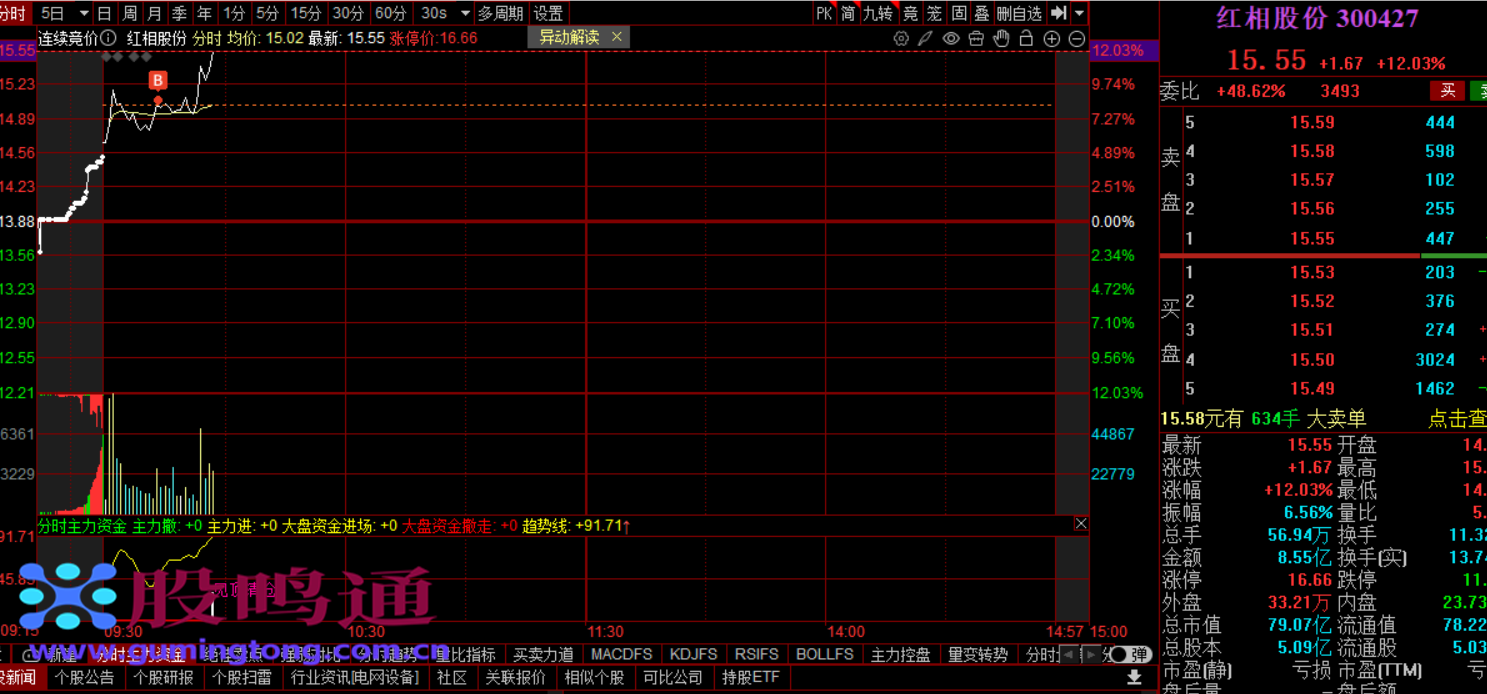Select the drawing brush tool icon
This screenshot has width=1487, height=694.
[x=926, y=38]
